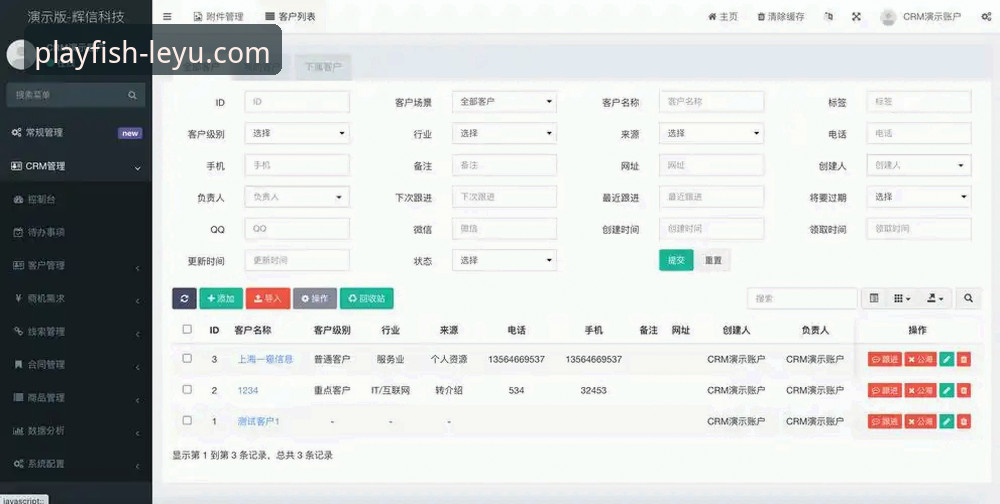Image resolution: width=1000 pixels, height=504 pixels.
Task: Click 公海 button for customer 1234
Action: coord(920,390)
